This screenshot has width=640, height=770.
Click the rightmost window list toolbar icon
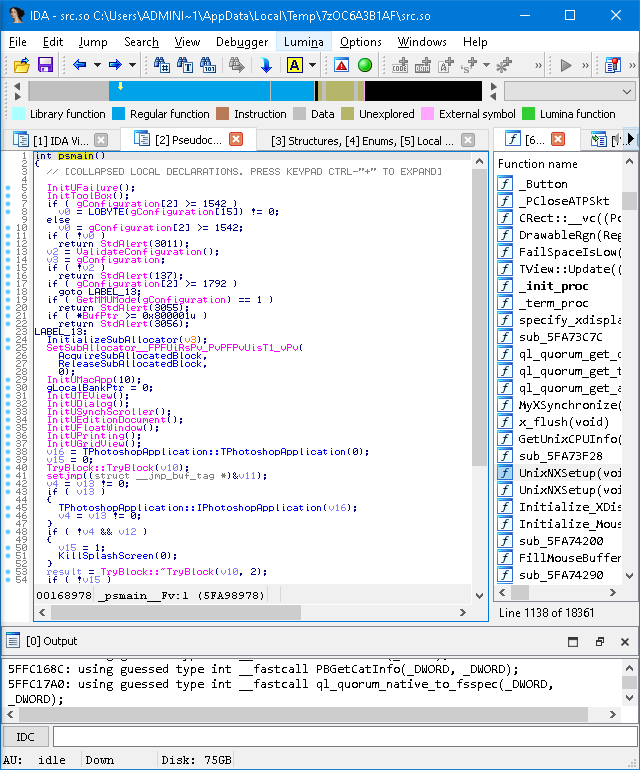click(613, 65)
